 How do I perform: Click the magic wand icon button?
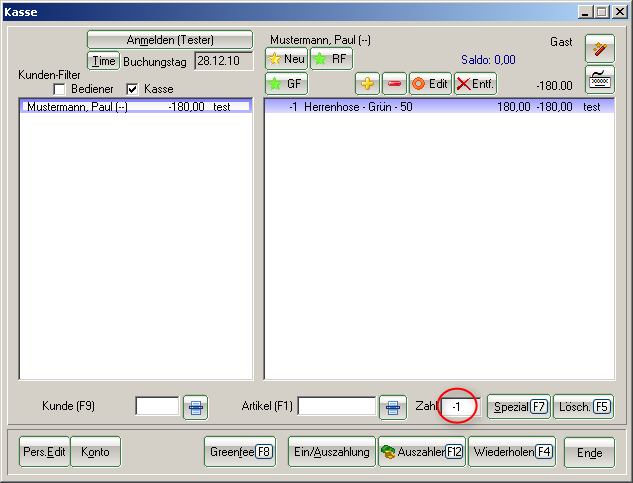600,48
